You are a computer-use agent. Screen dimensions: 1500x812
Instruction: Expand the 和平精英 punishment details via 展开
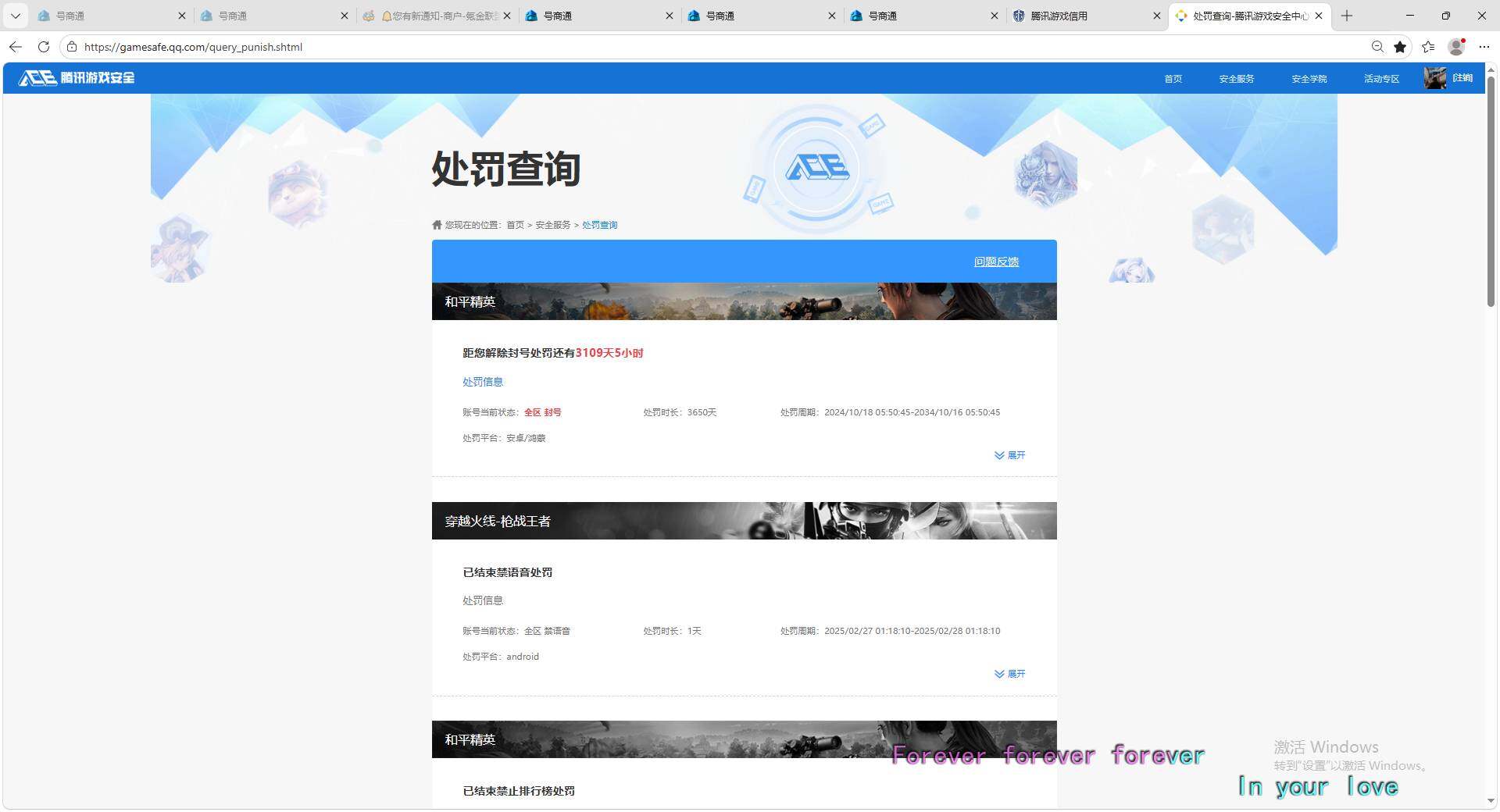click(x=1010, y=455)
